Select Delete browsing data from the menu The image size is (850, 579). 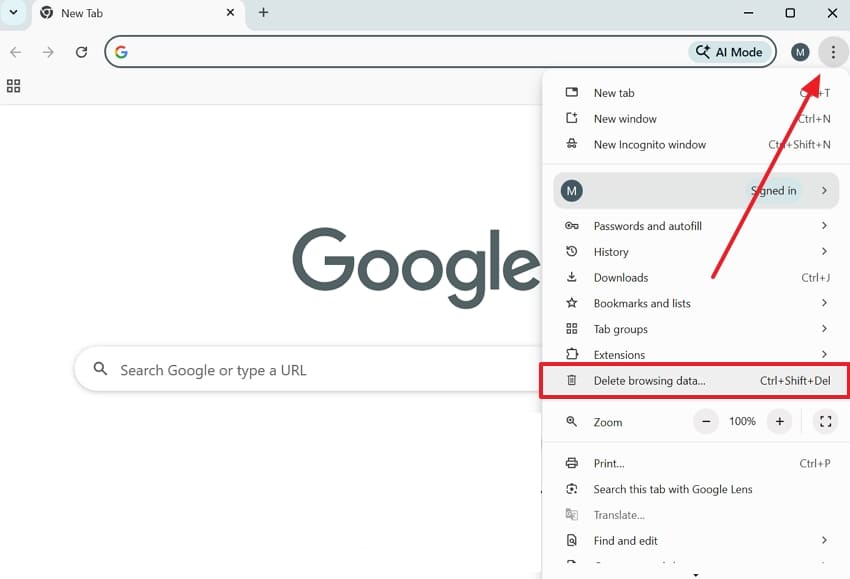(650, 381)
